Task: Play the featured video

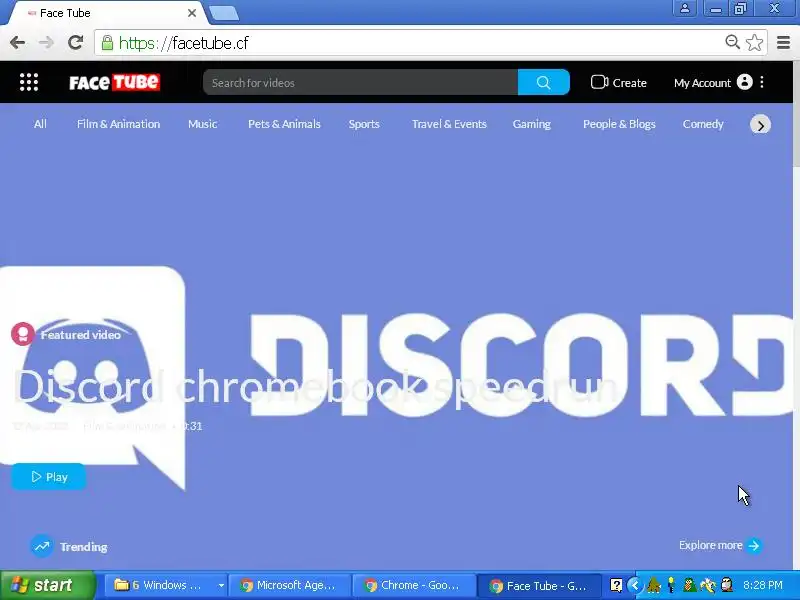Action: [x=48, y=477]
